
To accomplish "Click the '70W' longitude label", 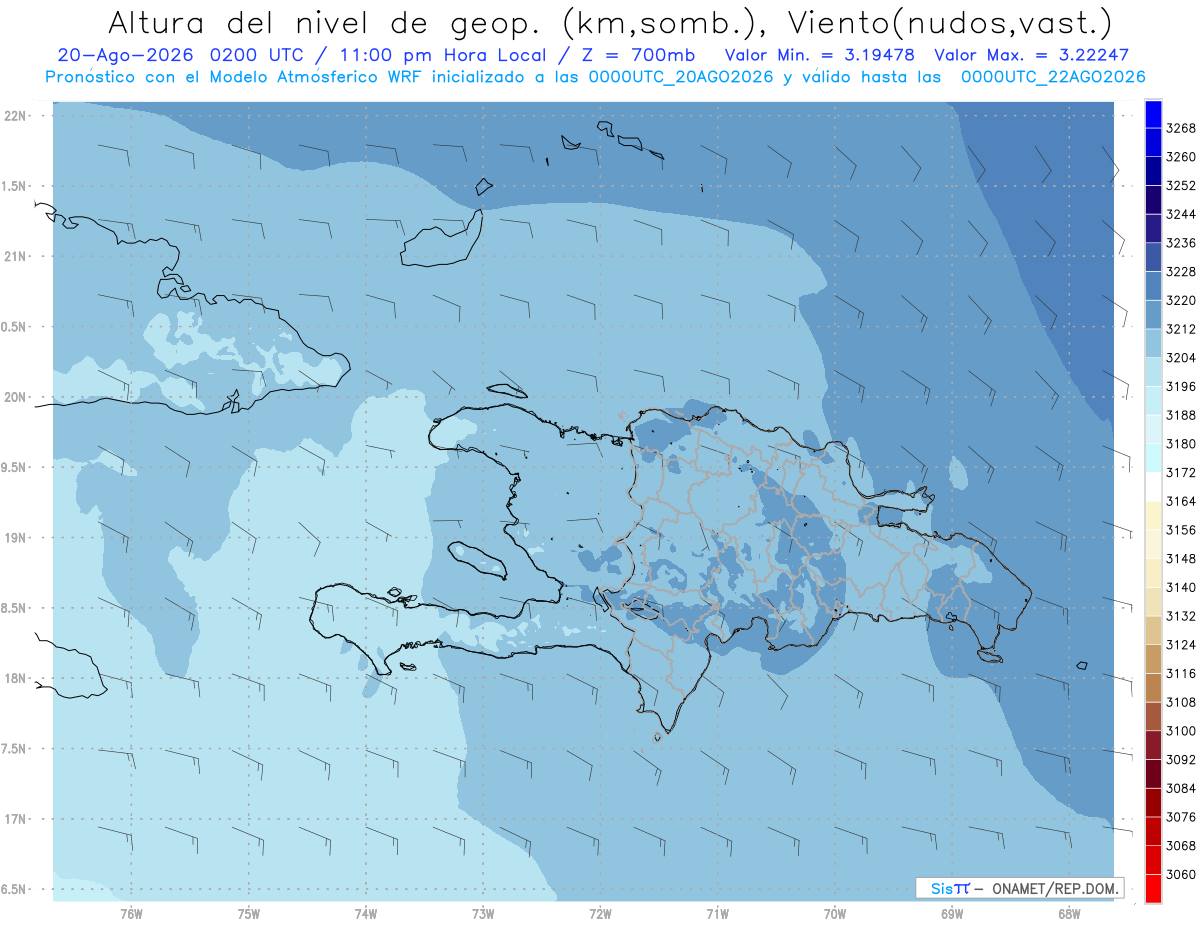I will pos(835,913).
